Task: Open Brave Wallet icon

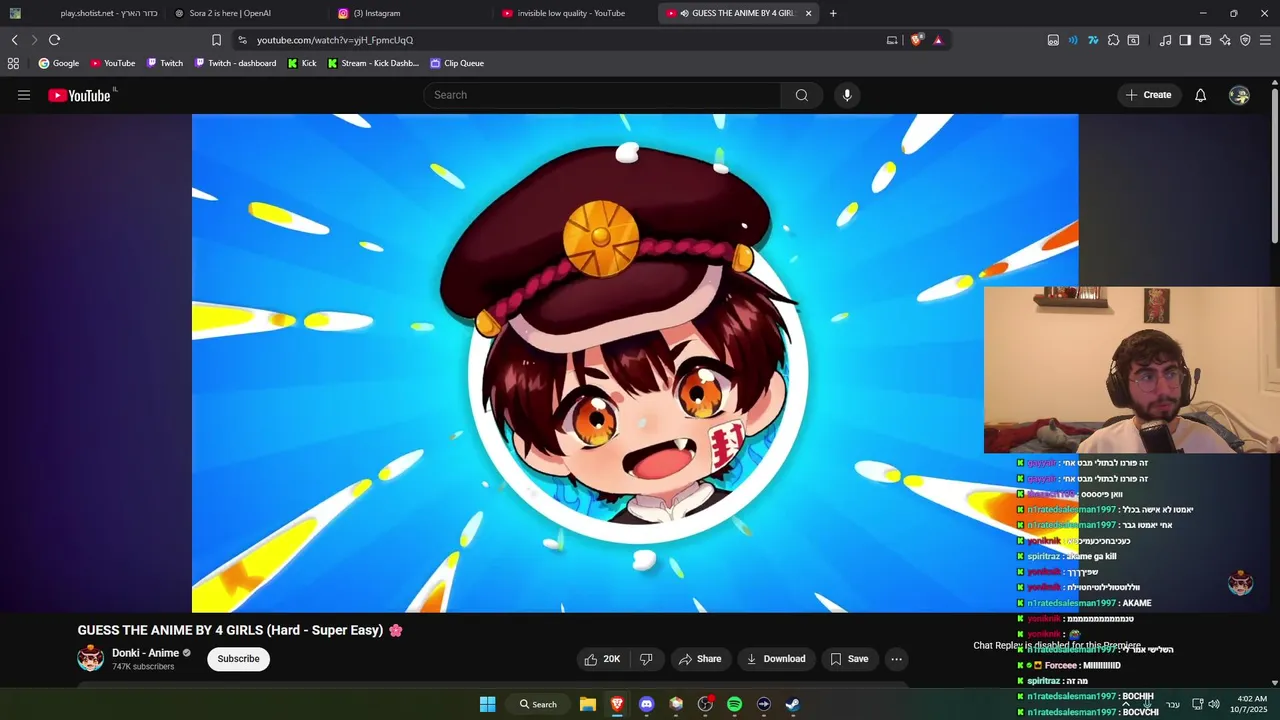Action: coord(1205,40)
